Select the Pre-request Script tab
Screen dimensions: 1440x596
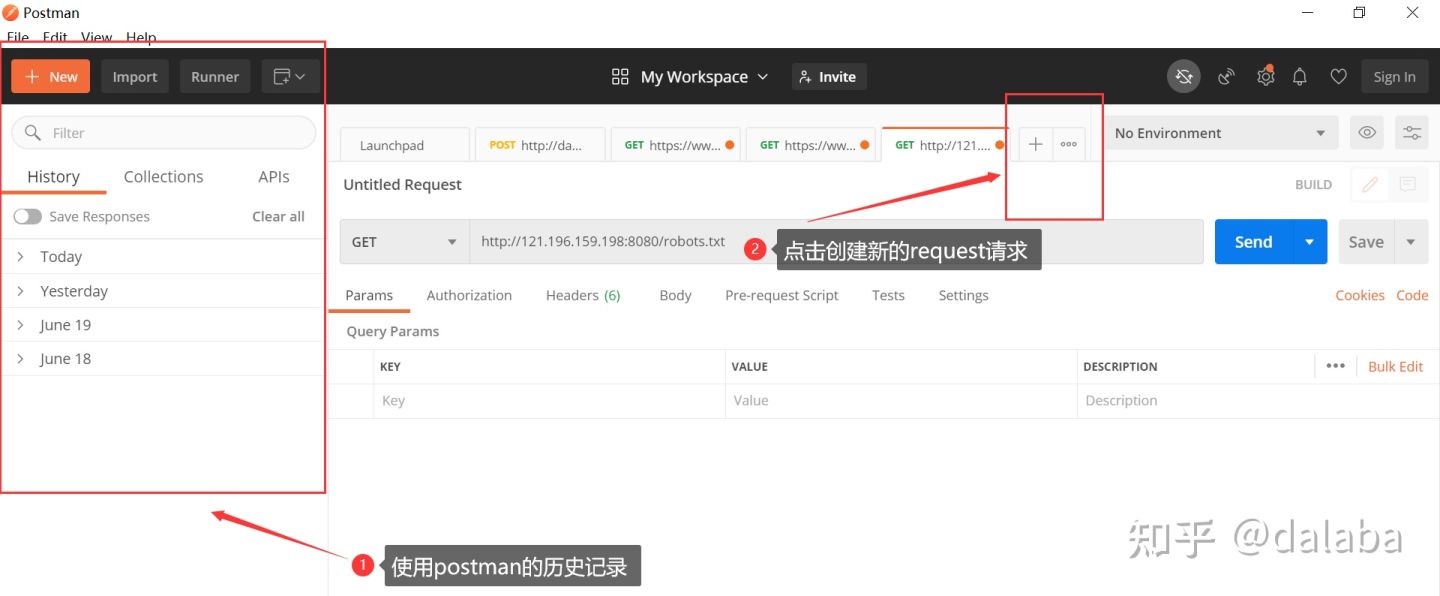point(782,296)
